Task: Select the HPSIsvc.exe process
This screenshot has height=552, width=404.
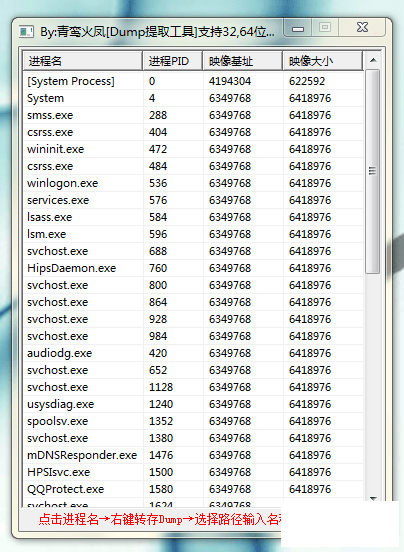Action: click(x=193, y=472)
